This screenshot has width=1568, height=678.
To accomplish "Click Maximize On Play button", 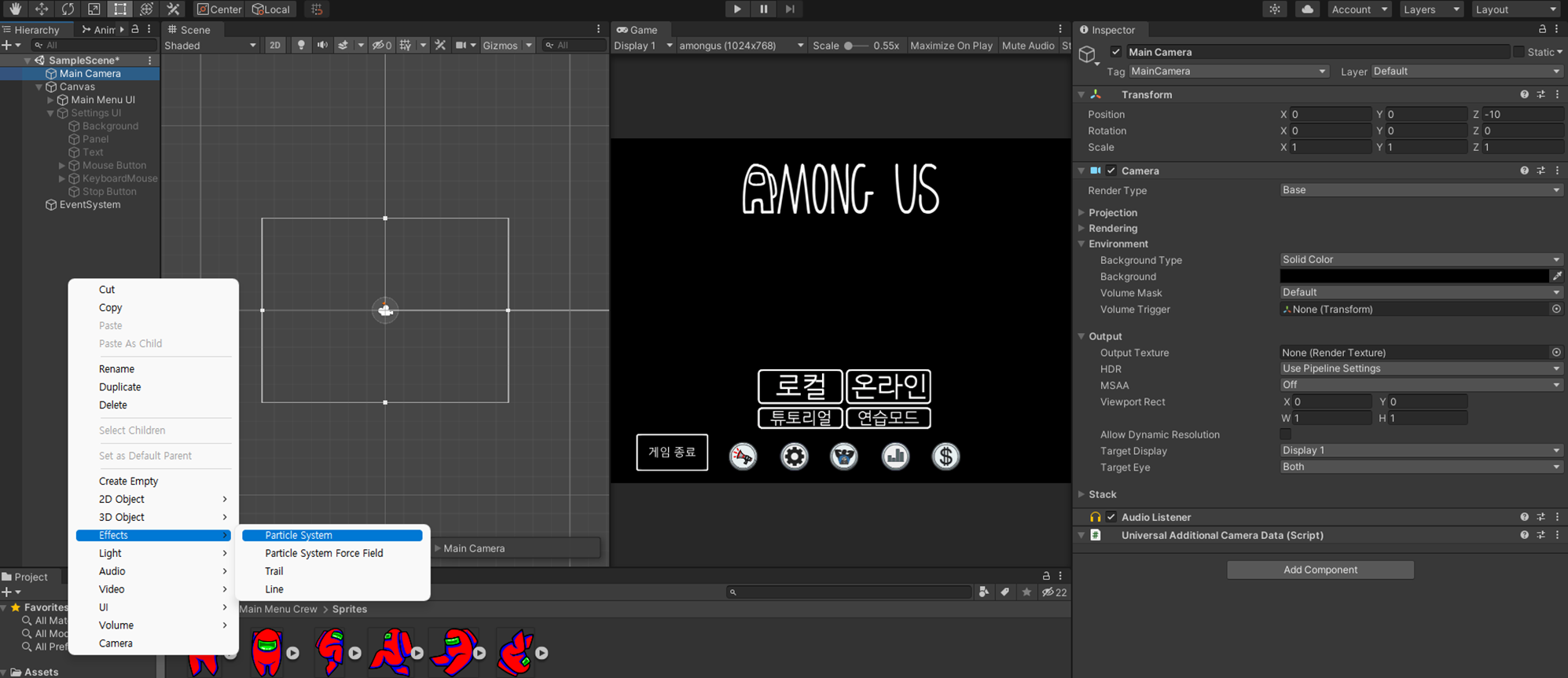I will (951, 46).
